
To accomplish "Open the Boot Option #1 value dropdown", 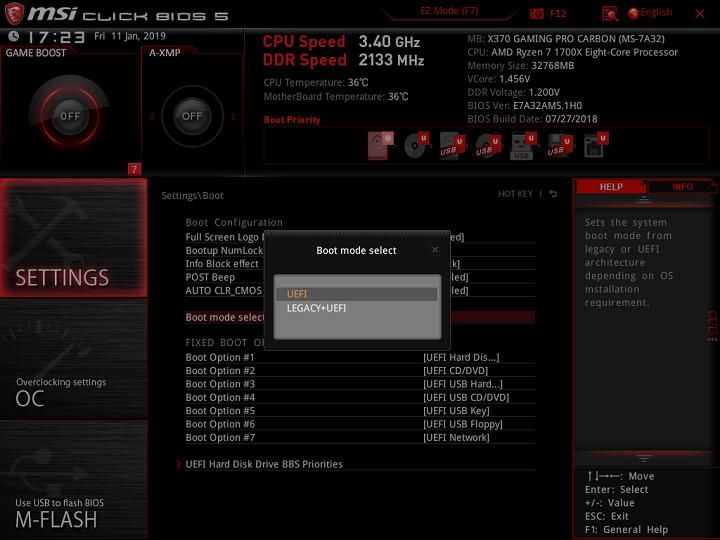I will point(461,357).
